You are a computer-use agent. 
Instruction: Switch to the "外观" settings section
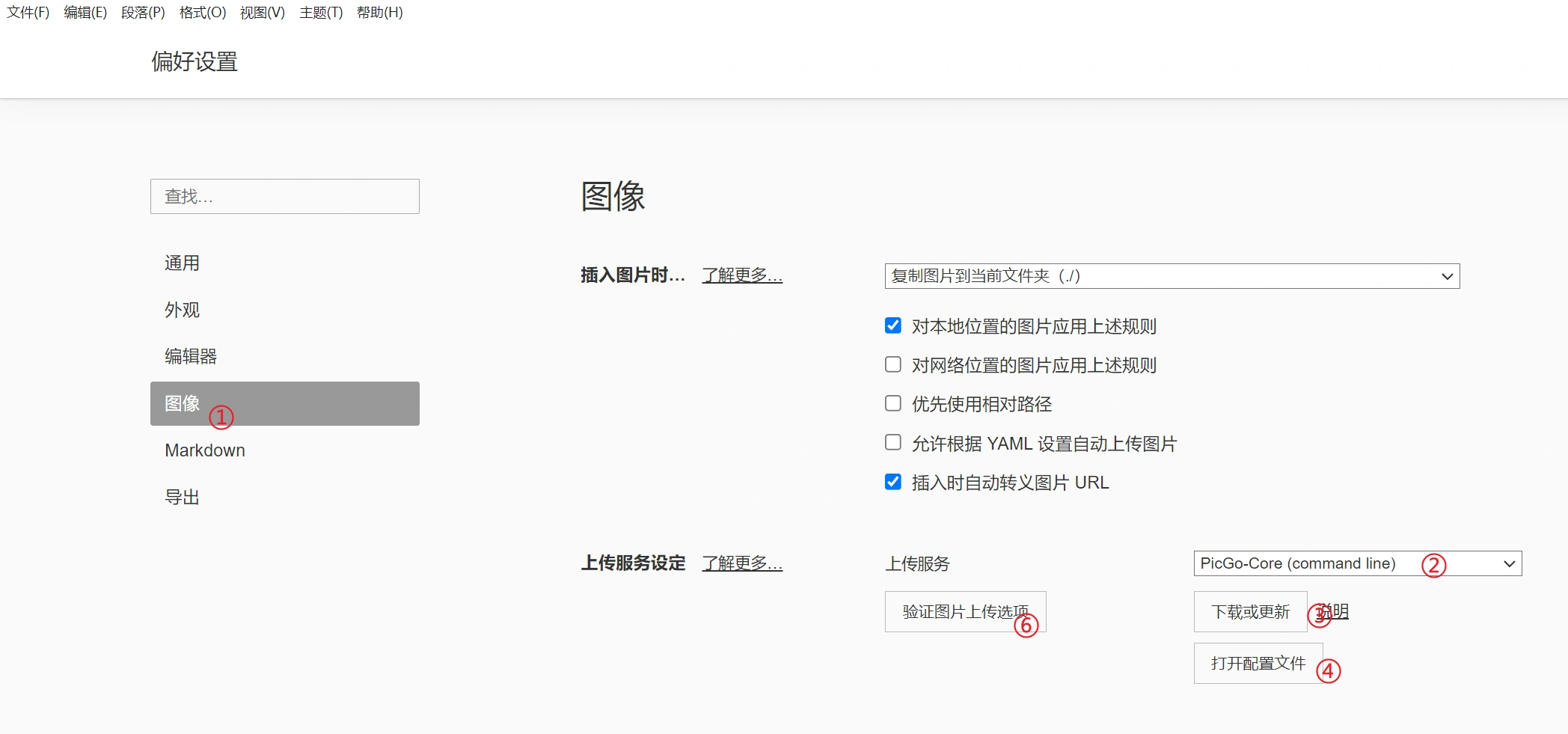pos(183,310)
